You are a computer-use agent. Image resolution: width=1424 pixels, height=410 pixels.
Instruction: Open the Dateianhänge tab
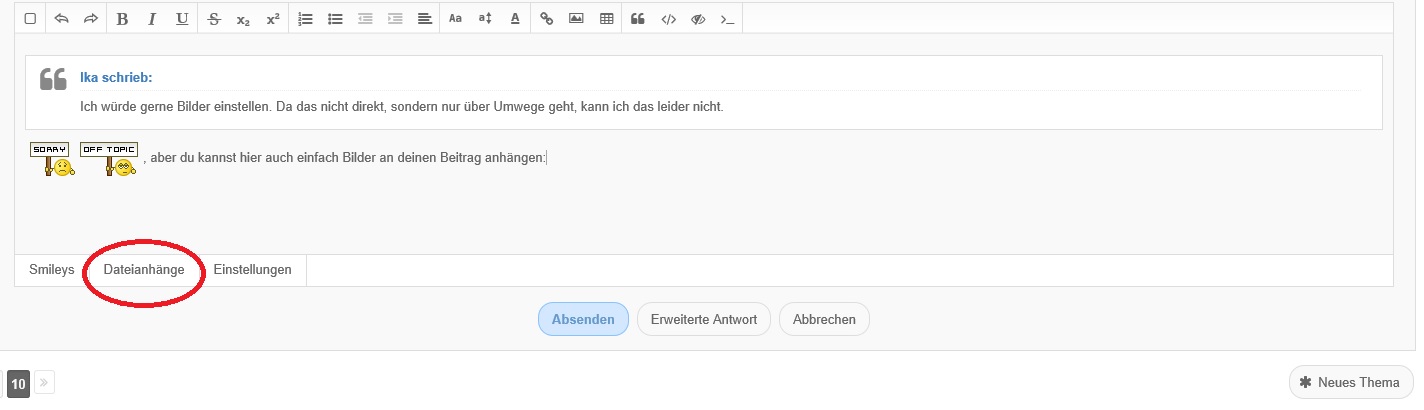point(144,270)
